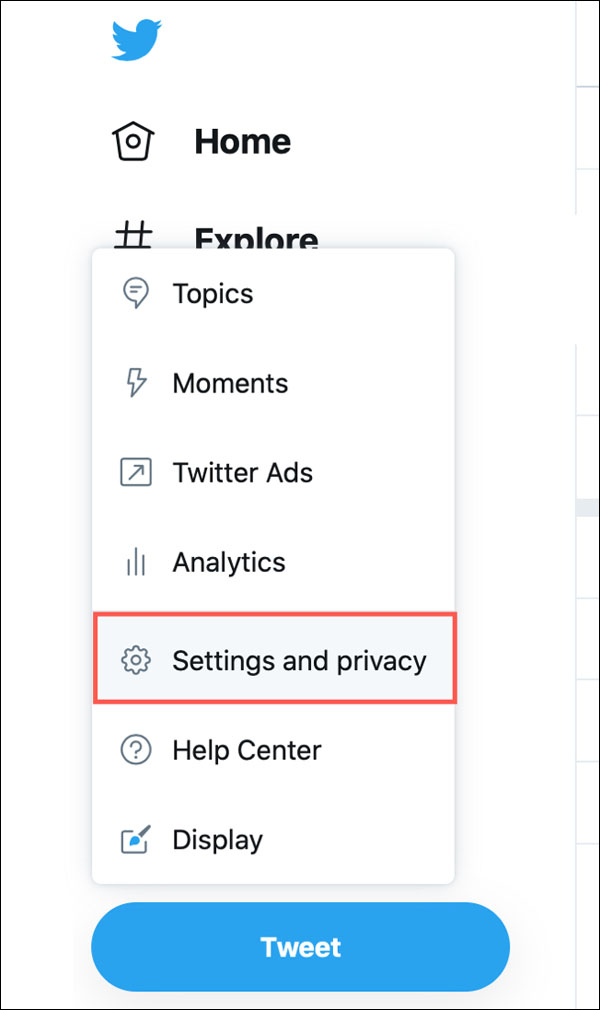Viewport: 600px width, 1010px height.
Task: Click the Settings gear icon
Action: pos(135,661)
